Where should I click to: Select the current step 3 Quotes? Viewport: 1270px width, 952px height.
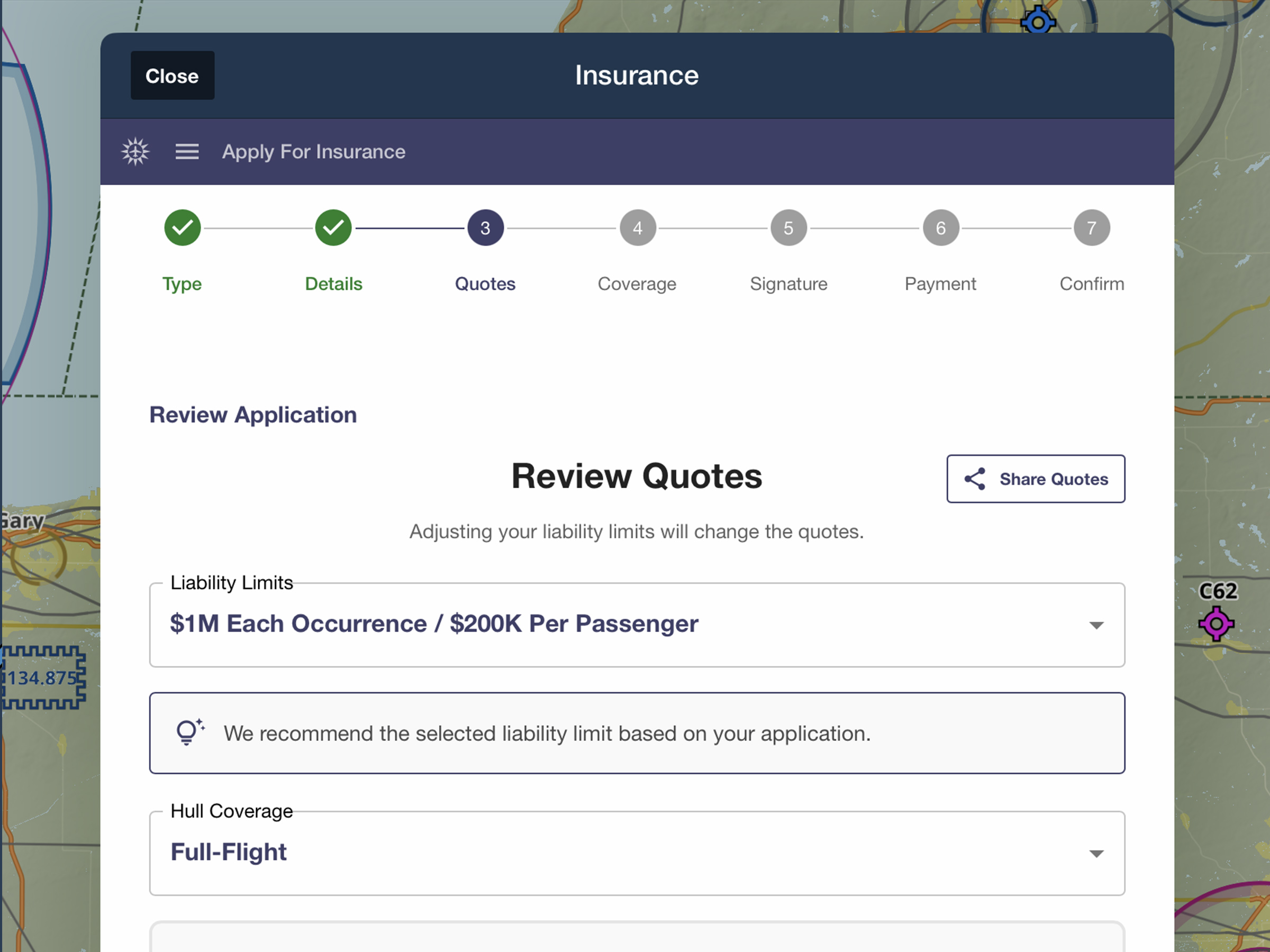point(485,228)
